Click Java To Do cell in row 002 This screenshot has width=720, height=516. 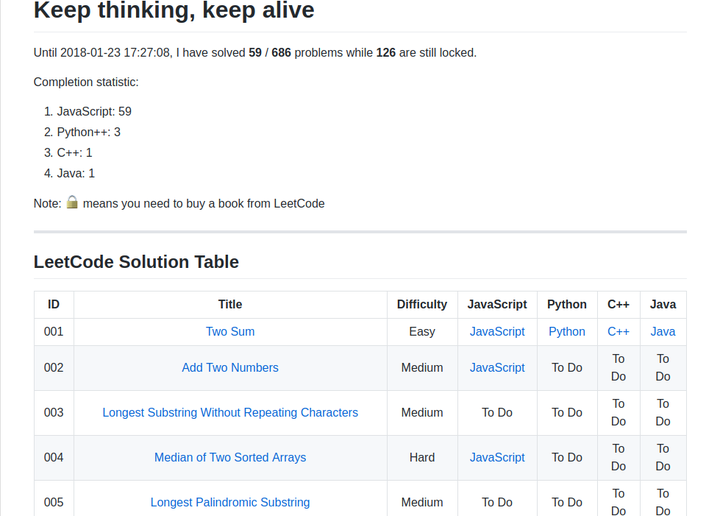point(663,367)
